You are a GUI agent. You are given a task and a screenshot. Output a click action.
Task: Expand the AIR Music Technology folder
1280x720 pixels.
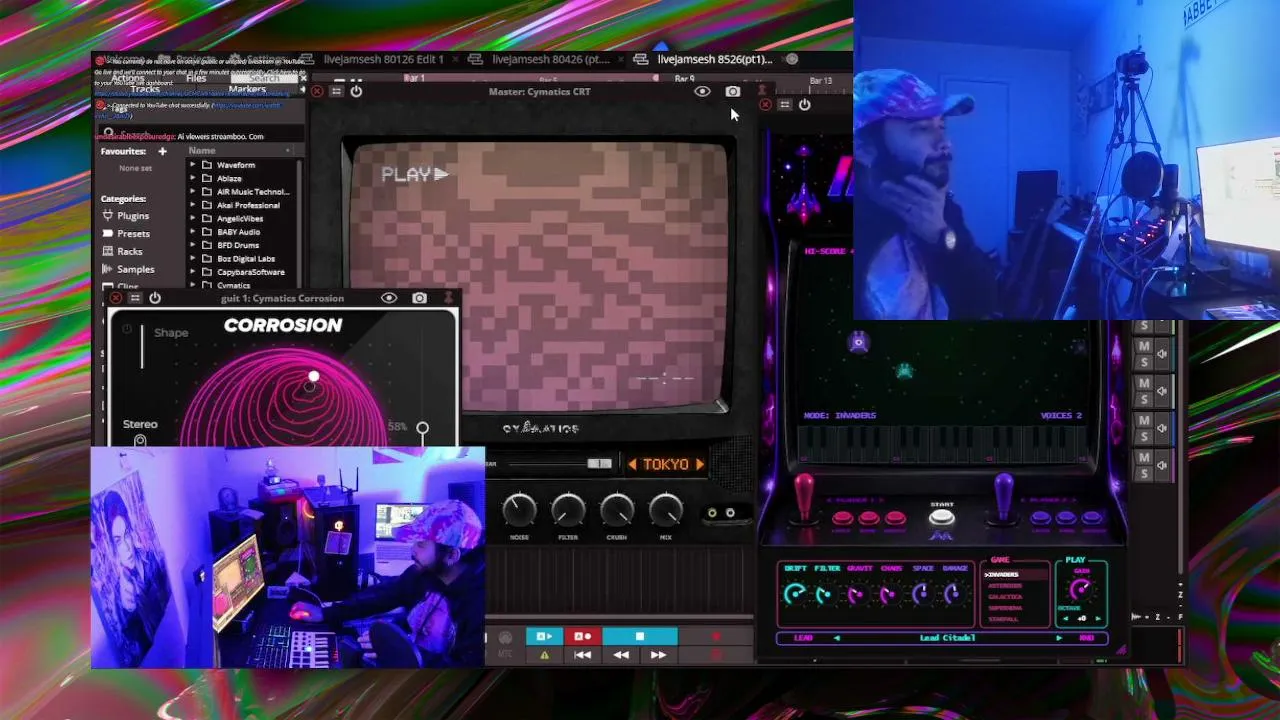pyautogui.click(x=192, y=192)
